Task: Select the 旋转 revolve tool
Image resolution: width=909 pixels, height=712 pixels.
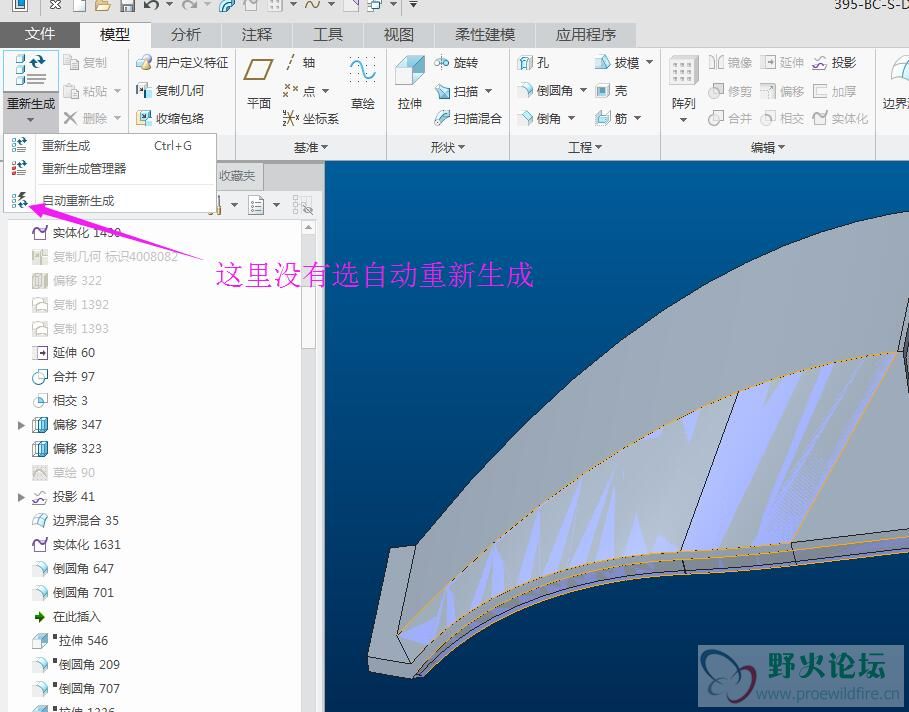Action: pyautogui.click(x=457, y=63)
